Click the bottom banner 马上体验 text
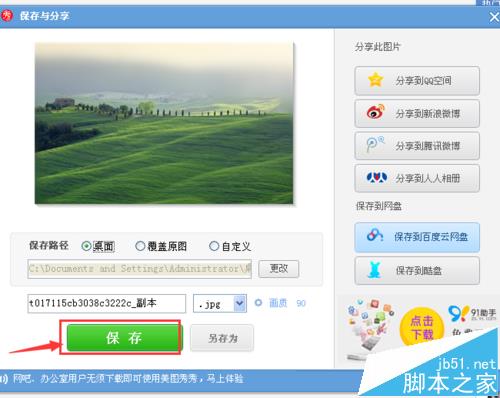Image resolution: width=500 pixels, height=398 pixels. (x=225, y=379)
